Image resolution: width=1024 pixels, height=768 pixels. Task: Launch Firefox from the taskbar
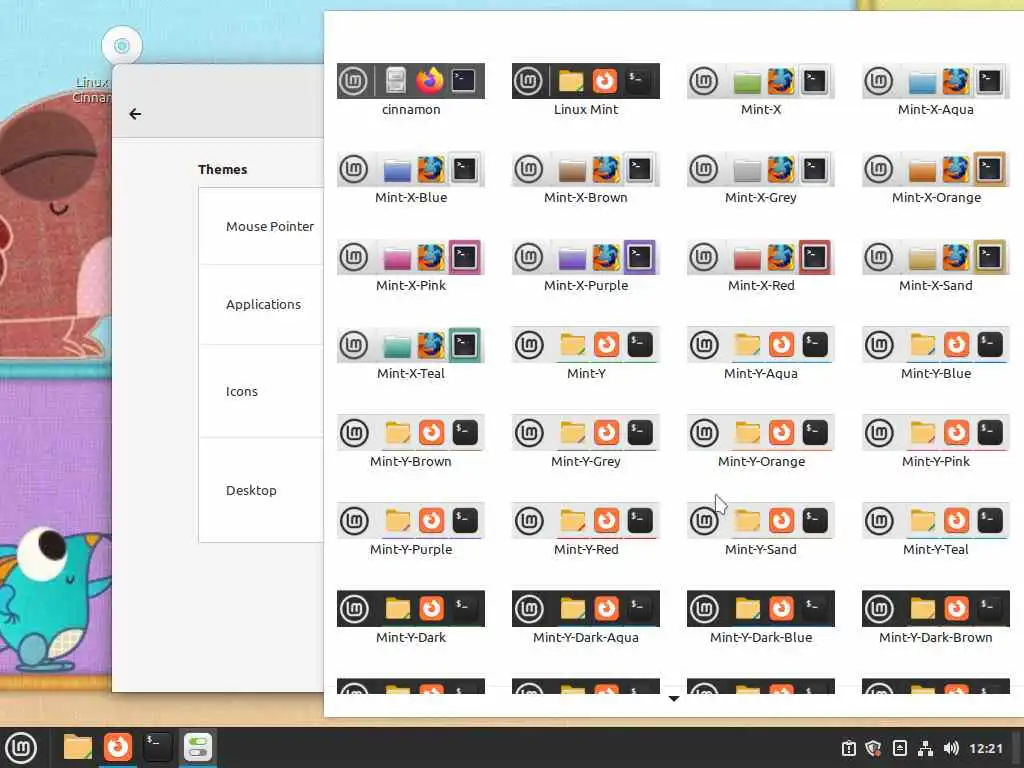[118, 747]
